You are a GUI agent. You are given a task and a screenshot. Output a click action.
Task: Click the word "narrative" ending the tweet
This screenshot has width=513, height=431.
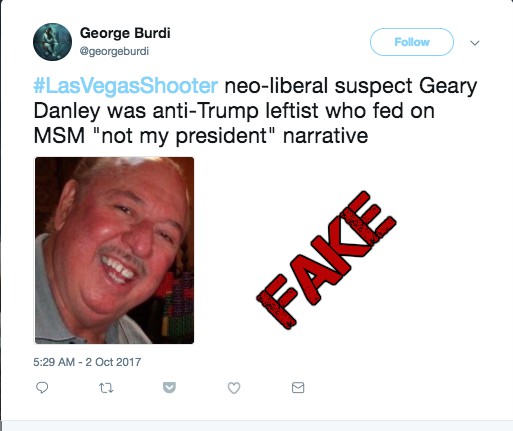tap(325, 136)
